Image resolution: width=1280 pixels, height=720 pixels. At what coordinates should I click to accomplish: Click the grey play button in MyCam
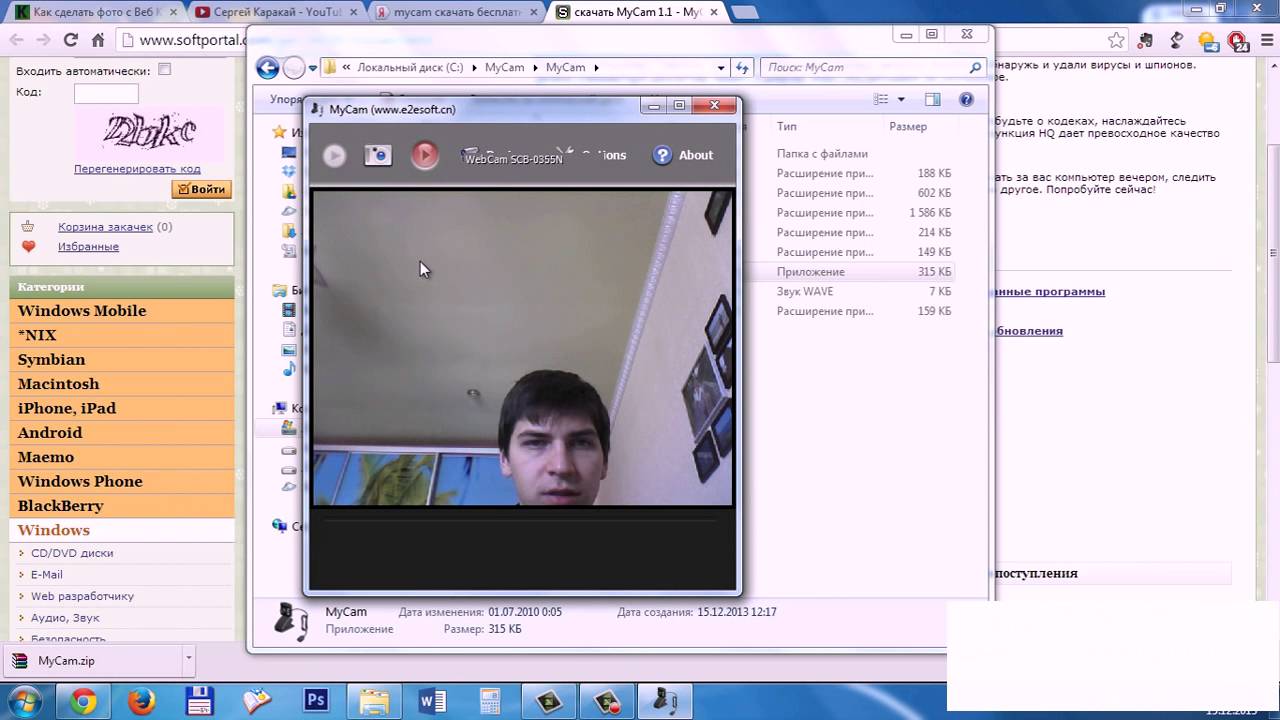click(334, 155)
